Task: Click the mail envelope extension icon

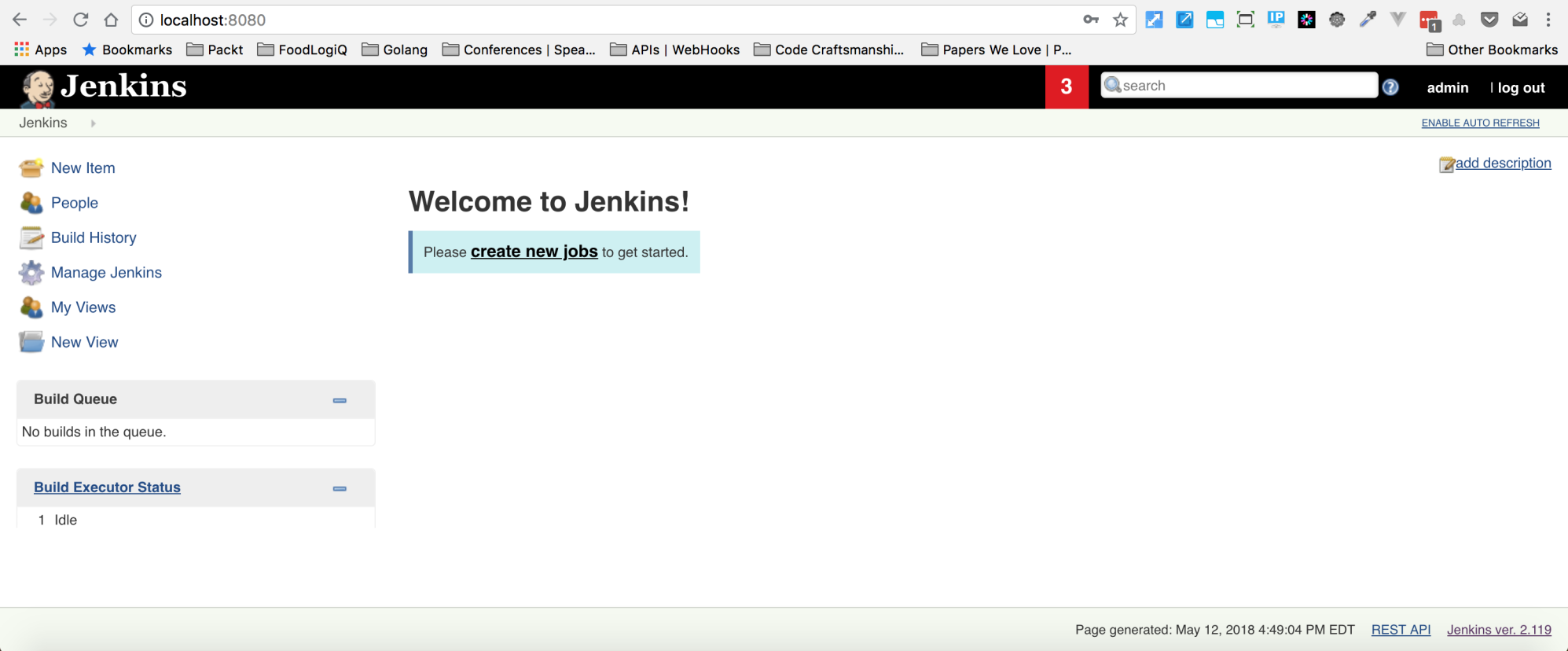Action: click(1520, 20)
